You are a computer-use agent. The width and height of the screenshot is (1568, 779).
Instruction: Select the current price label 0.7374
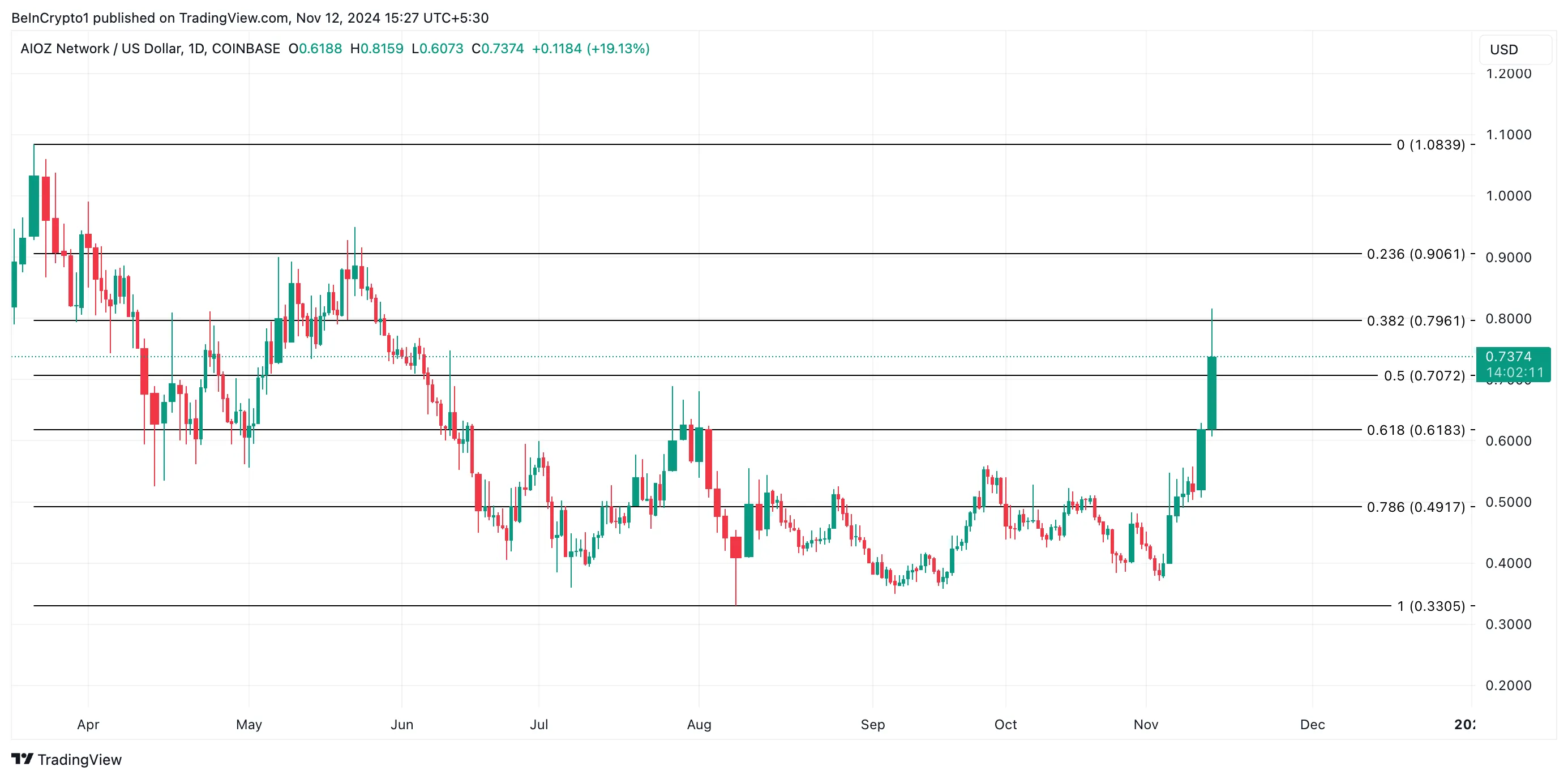[1509, 357]
